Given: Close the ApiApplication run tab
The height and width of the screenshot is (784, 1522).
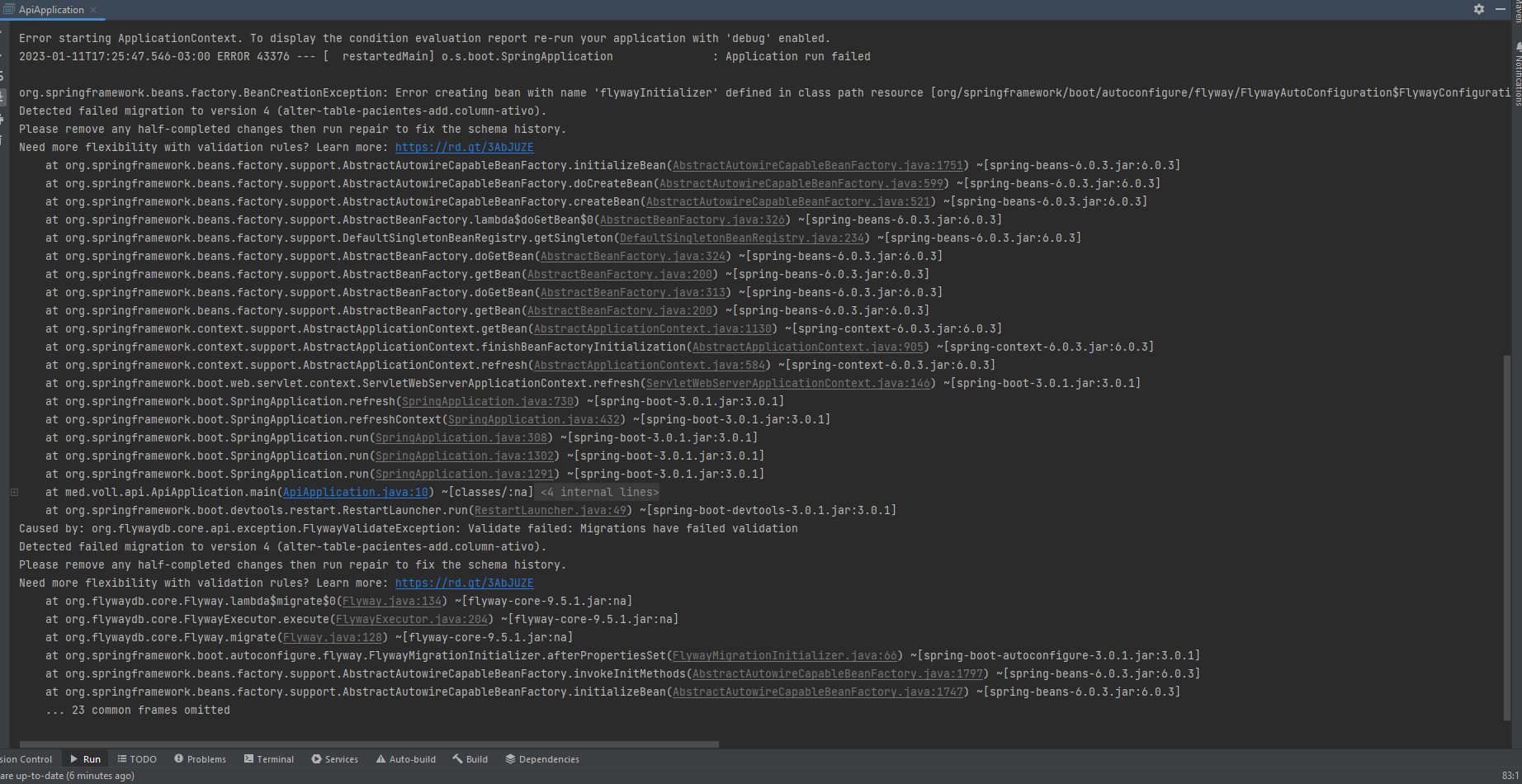Looking at the screenshot, I should [93, 10].
